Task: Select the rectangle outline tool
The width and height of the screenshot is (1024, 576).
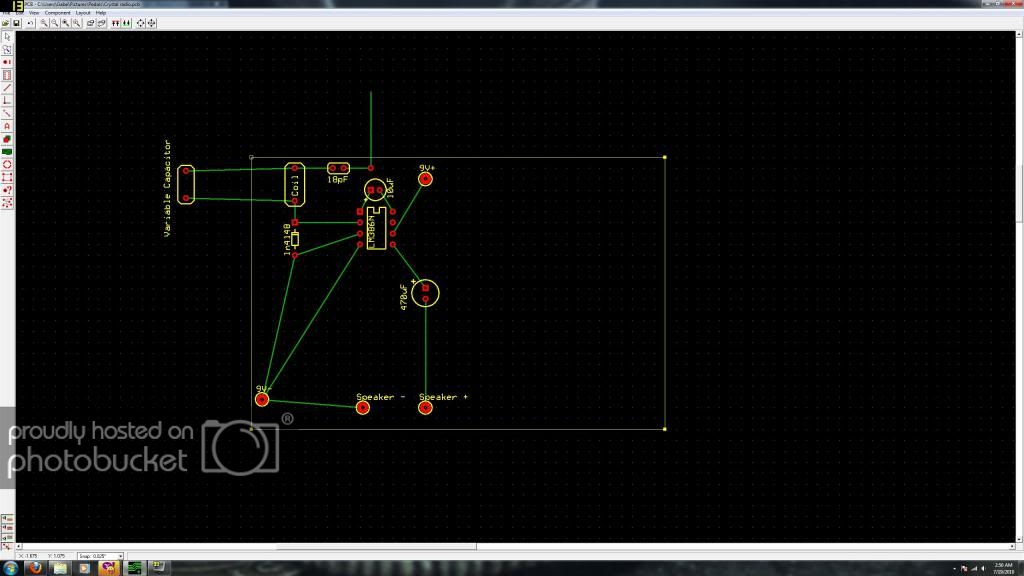Action: pos(7,178)
